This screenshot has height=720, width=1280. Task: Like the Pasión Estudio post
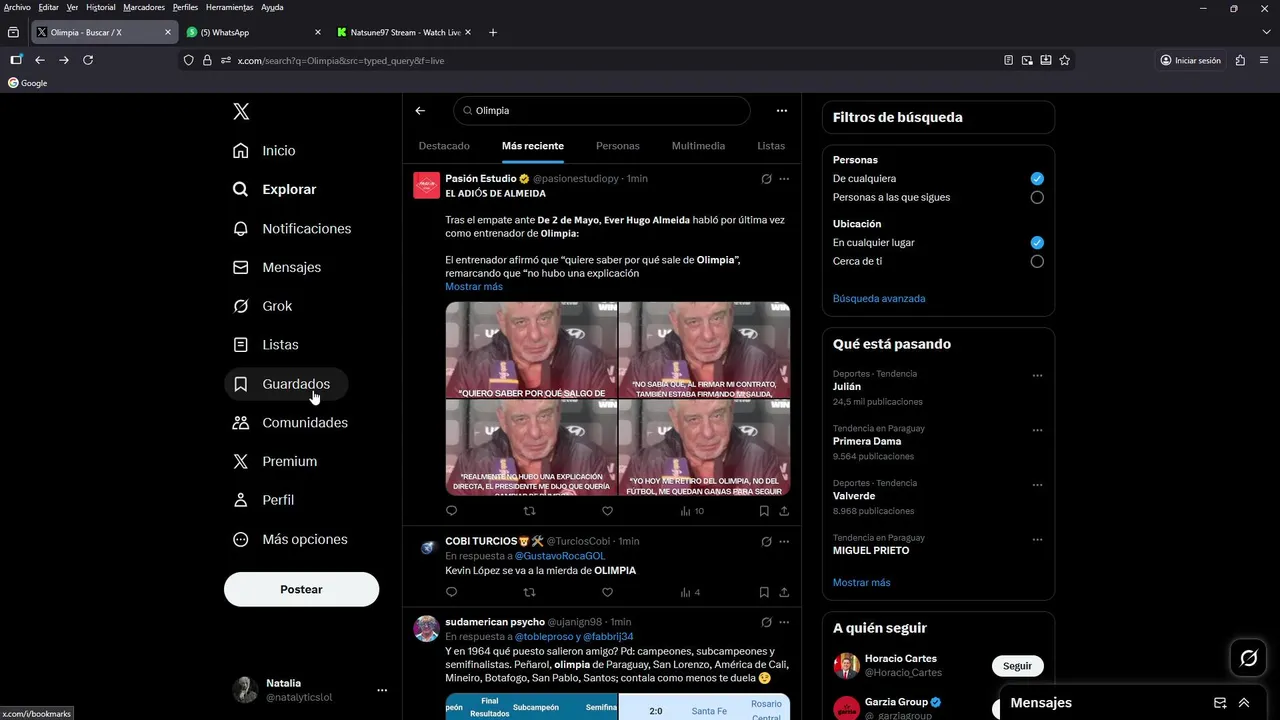[607, 510]
